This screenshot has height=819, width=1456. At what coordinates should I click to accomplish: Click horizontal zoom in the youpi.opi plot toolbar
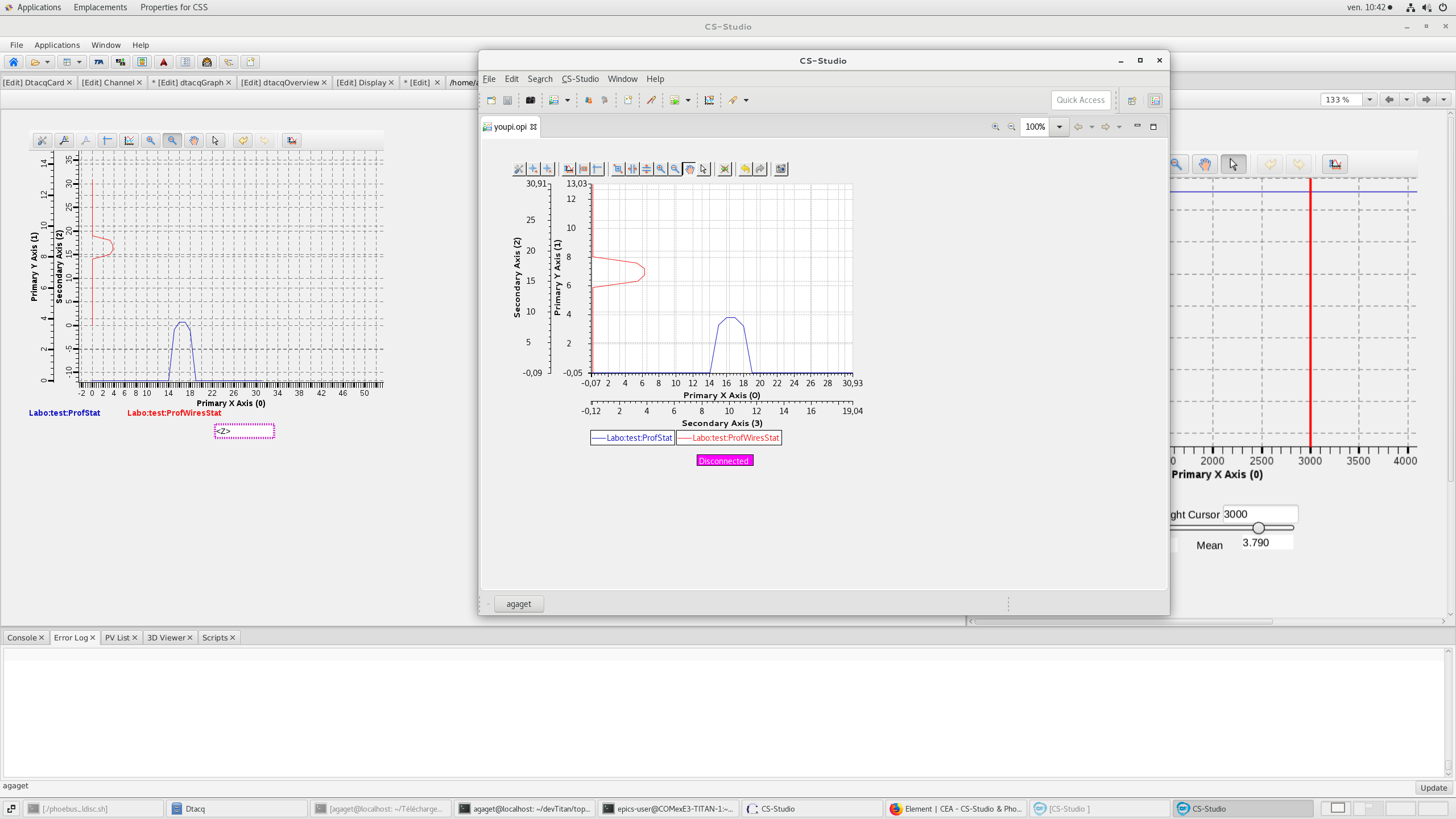click(x=632, y=169)
